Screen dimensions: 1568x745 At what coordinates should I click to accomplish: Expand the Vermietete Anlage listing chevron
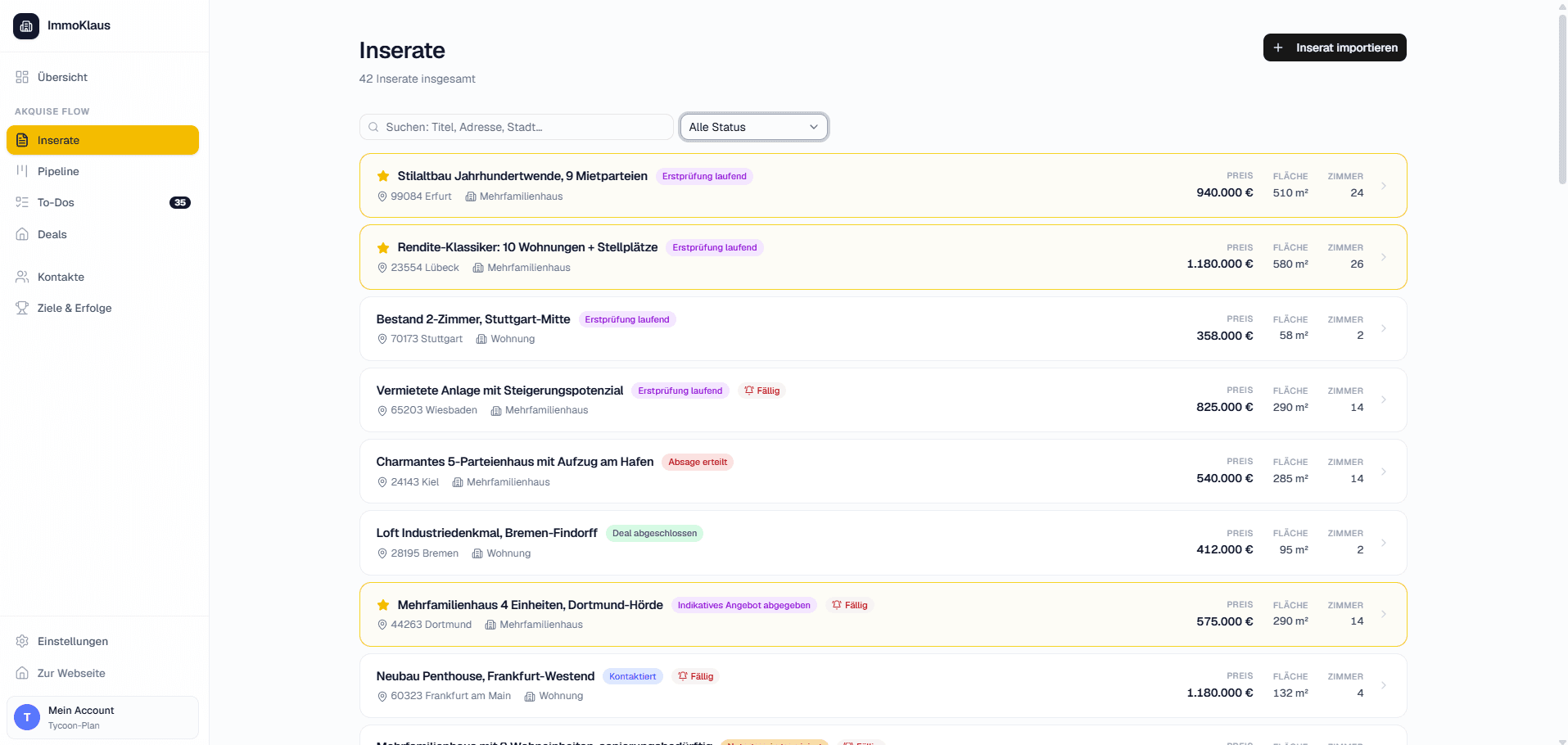click(1384, 400)
